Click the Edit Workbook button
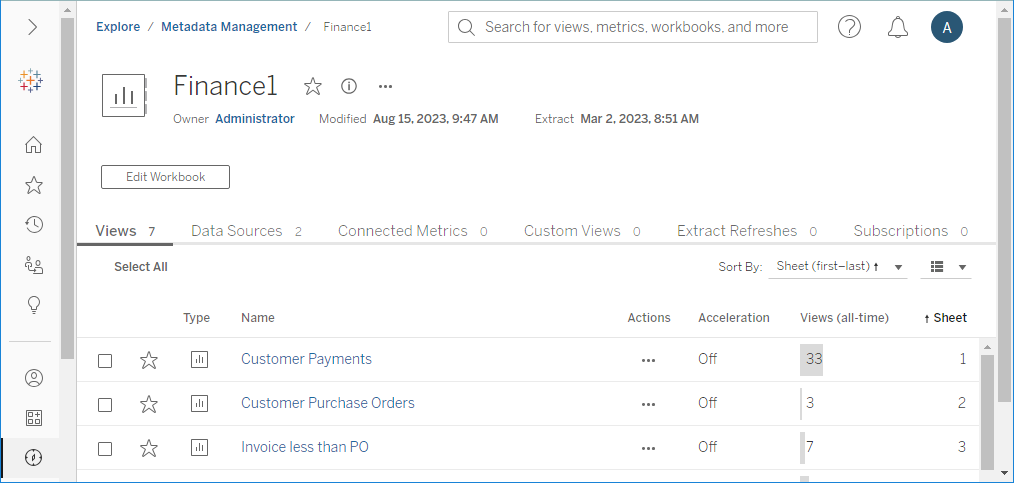1014x483 pixels. click(165, 177)
